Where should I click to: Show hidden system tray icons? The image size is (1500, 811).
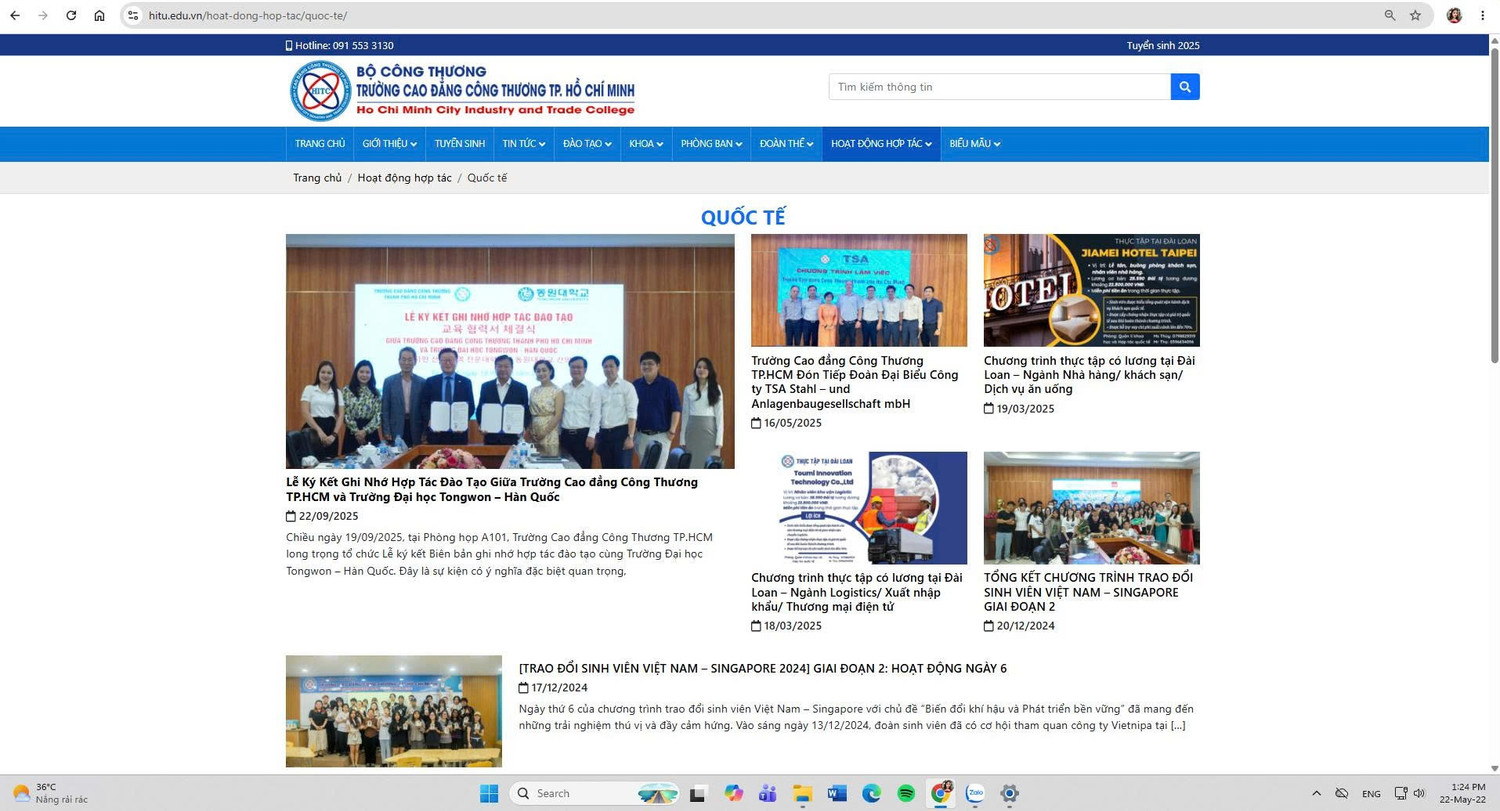coord(1316,793)
